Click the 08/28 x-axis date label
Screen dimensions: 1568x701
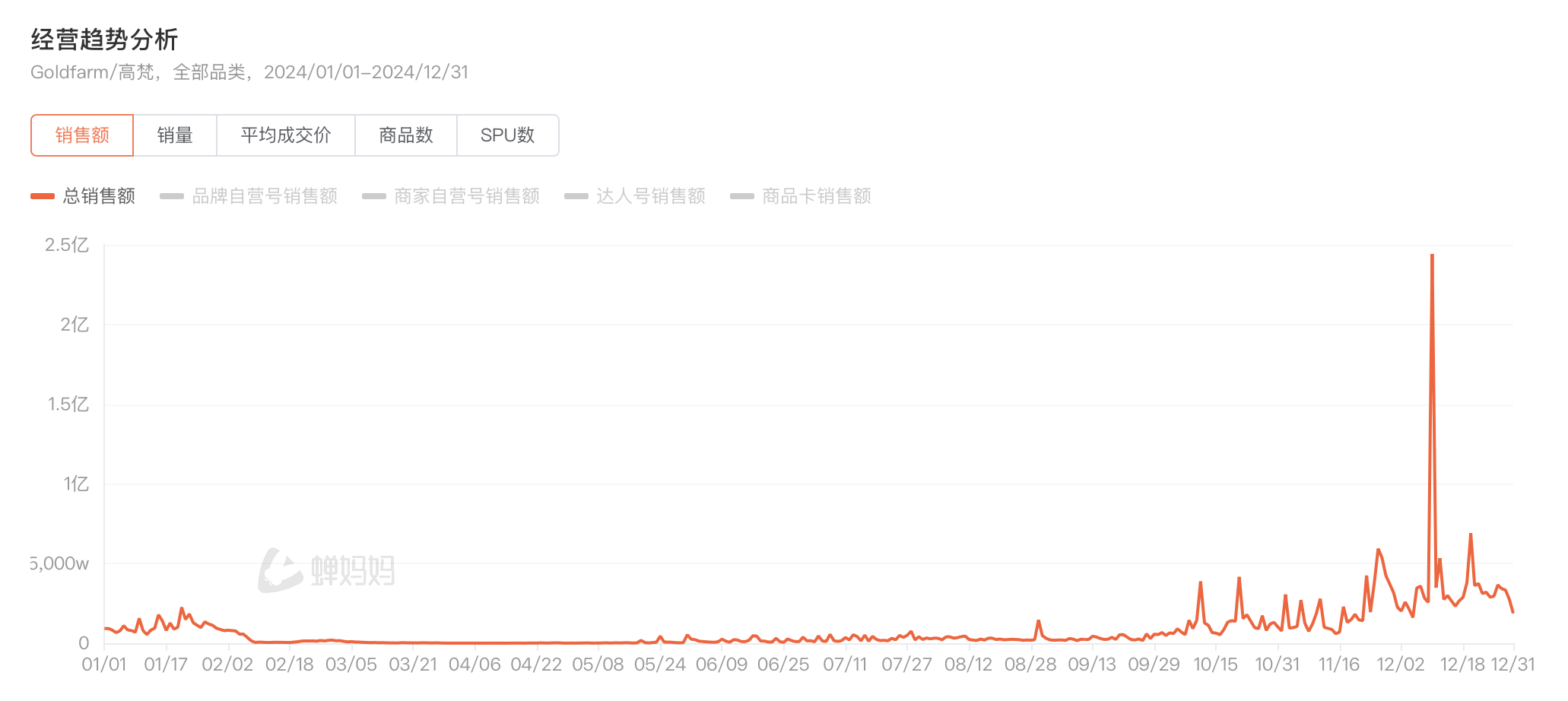pyautogui.click(x=1030, y=665)
